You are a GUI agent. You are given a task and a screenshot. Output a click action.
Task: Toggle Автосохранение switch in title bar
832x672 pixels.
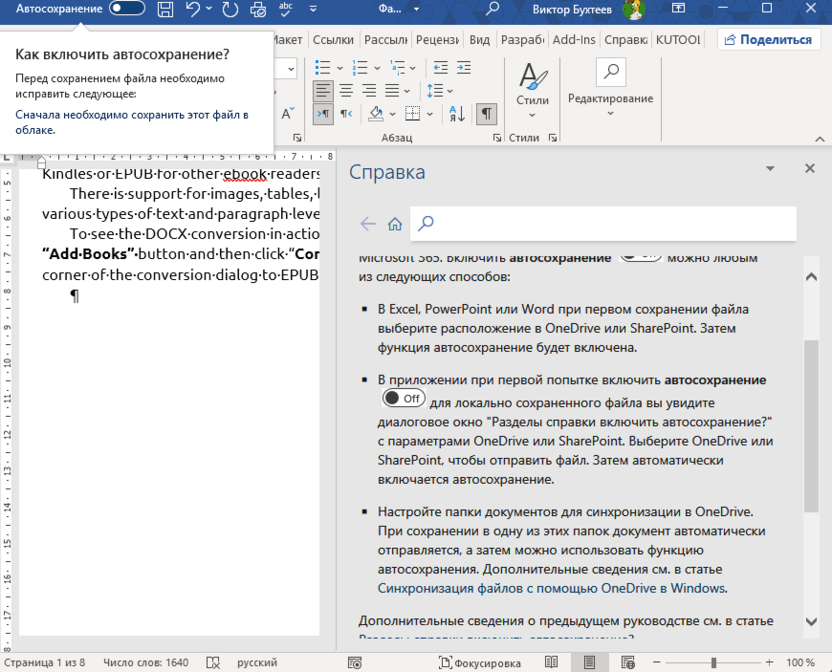tap(127, 8)
